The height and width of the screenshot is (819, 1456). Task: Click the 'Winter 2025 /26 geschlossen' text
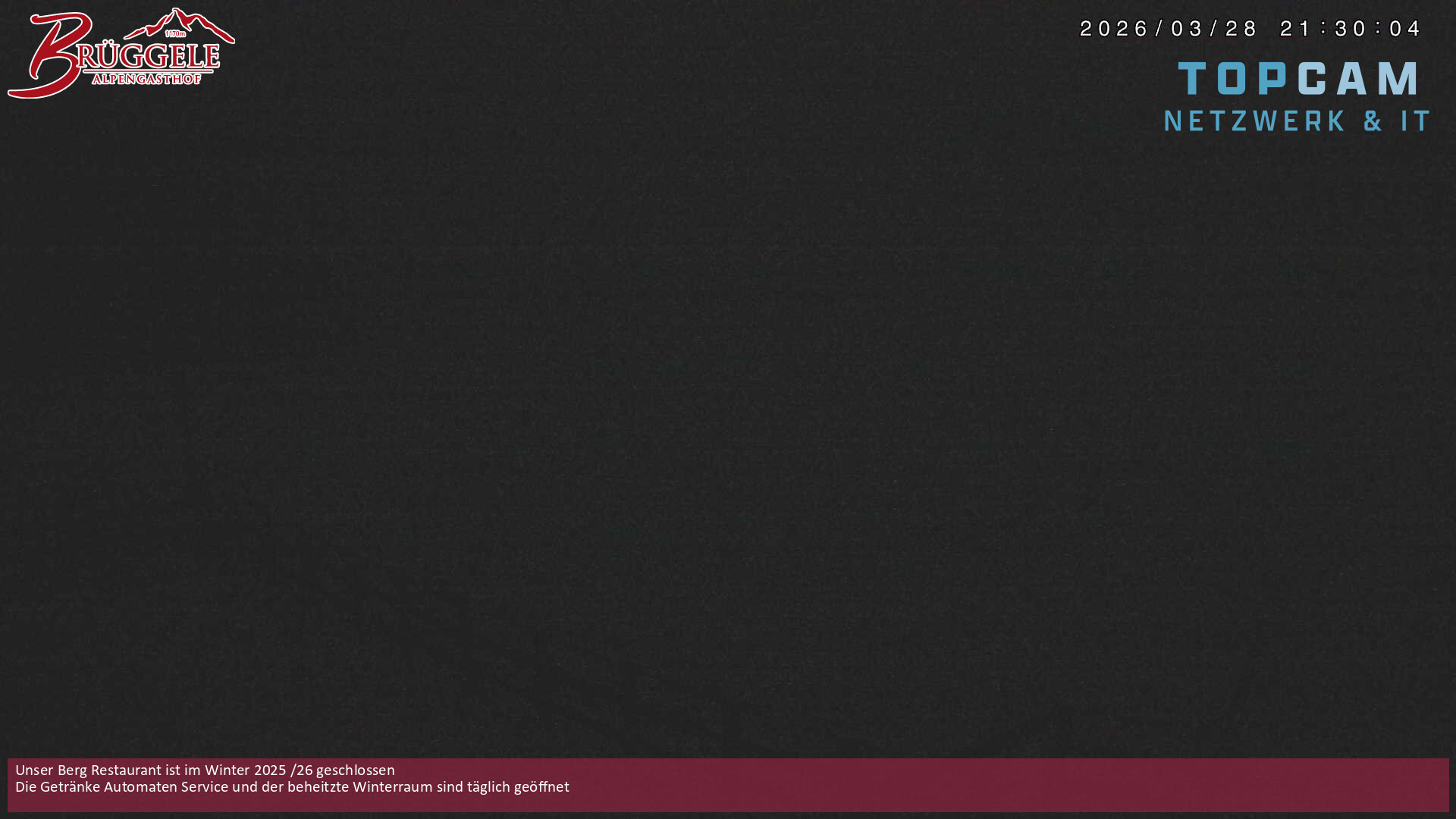pos(300,770)
